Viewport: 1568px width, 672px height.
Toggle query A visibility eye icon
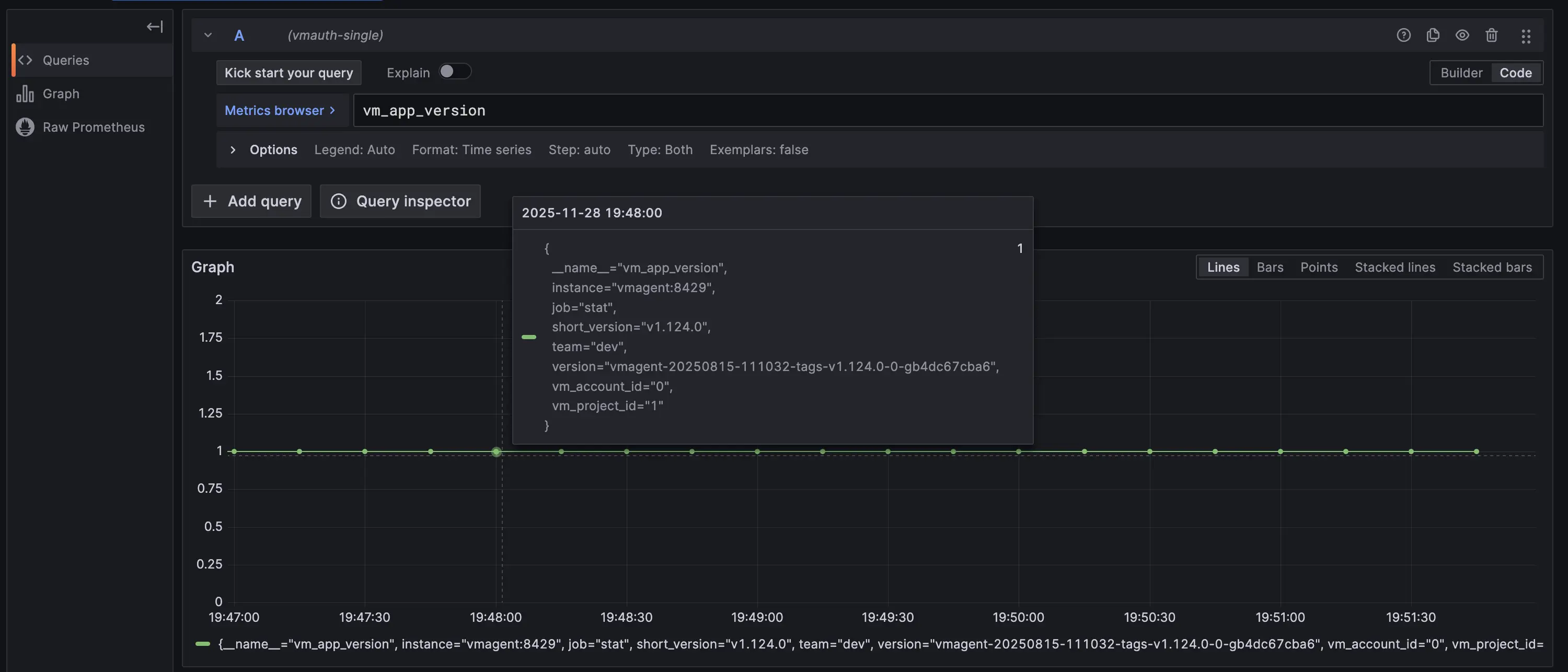point(1462,36)
